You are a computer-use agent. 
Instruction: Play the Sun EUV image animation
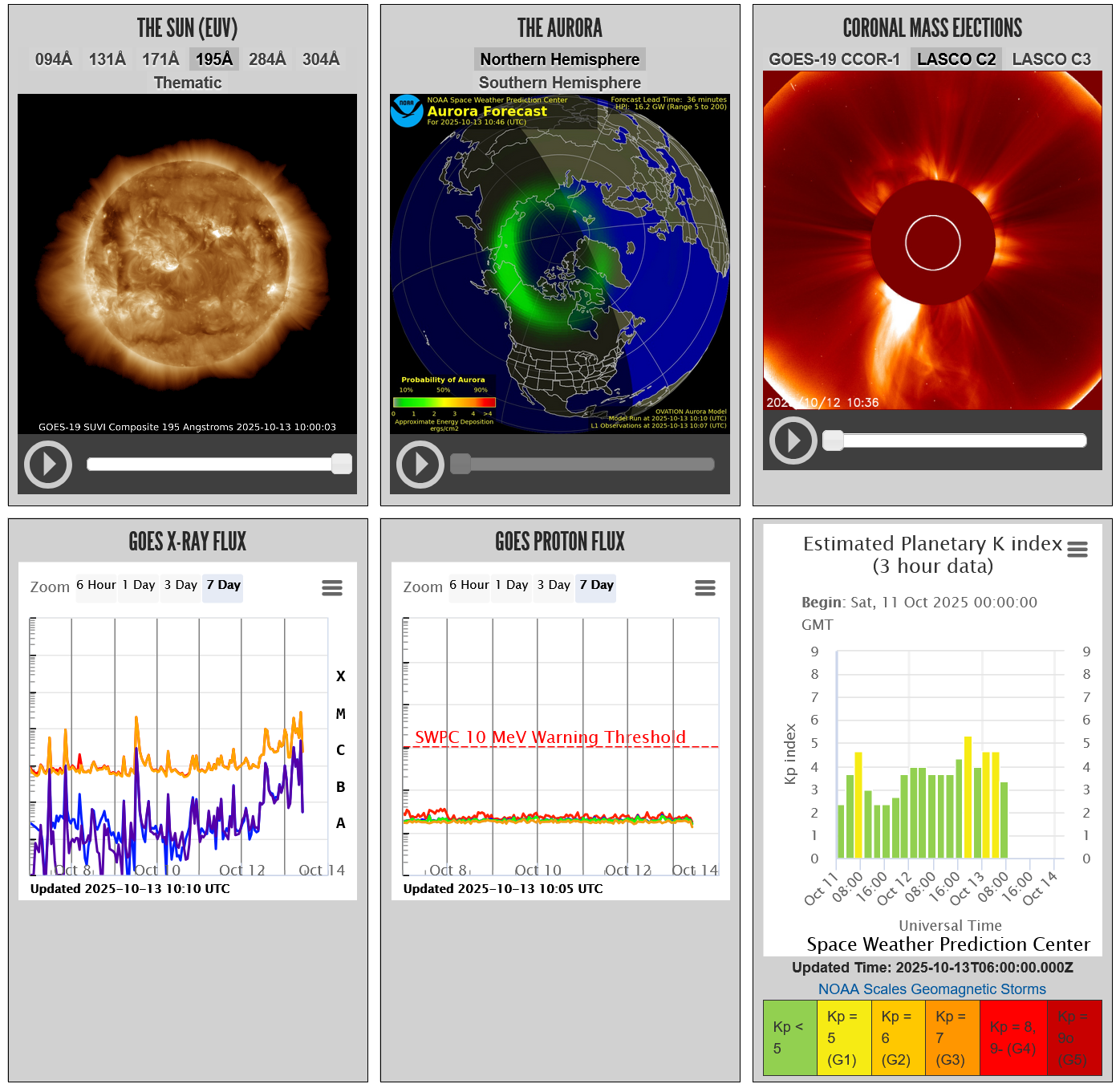click(48, 465)
